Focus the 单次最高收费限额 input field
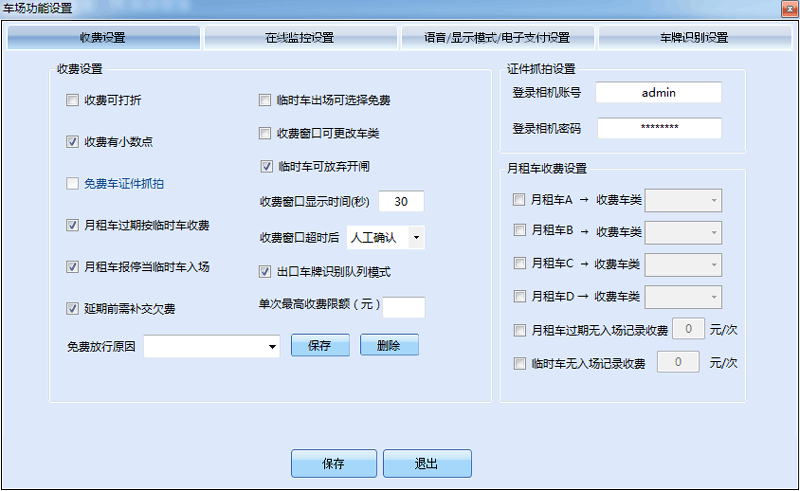 pos(404,307)
